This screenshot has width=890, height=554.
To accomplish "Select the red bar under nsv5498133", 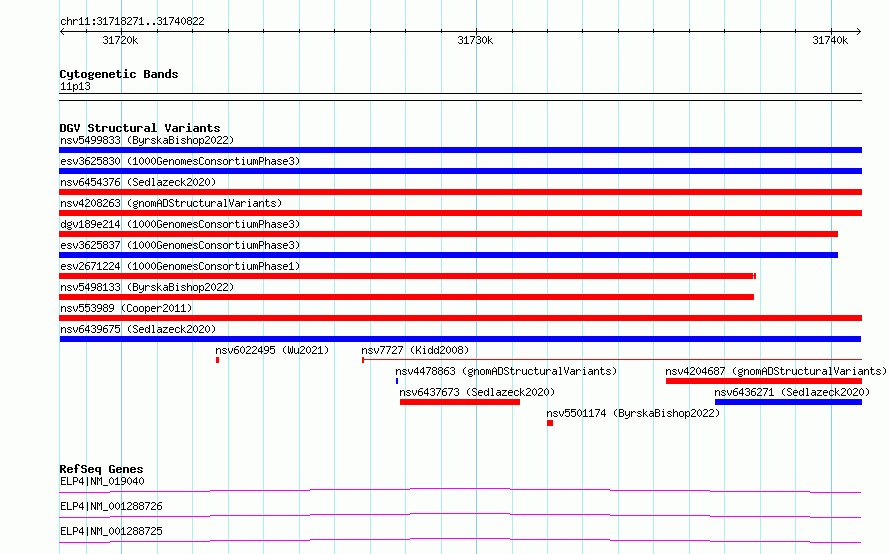I will 406,297.
